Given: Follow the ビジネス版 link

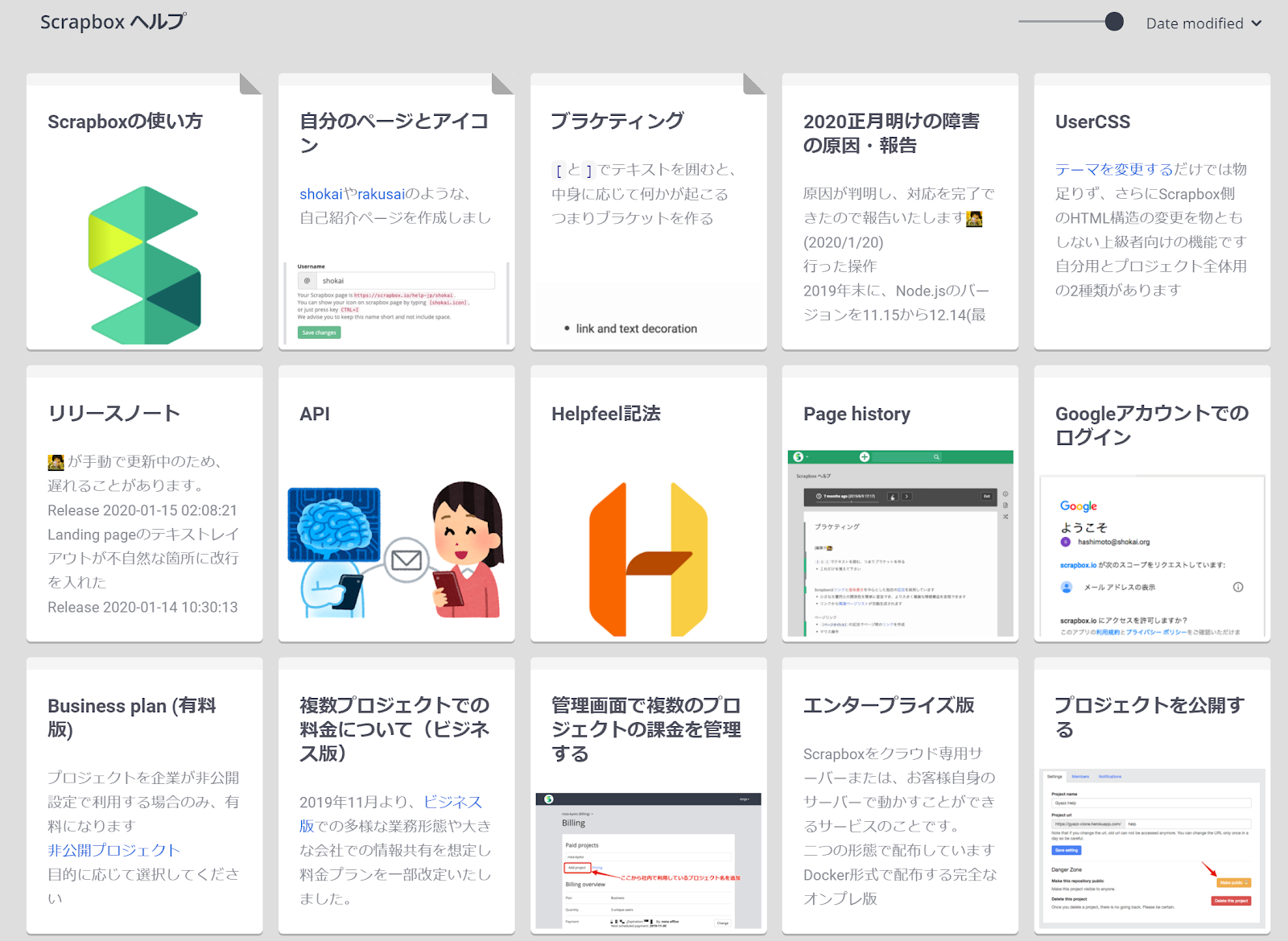Looking at the screenshot, I should click(x=390, y=814).
